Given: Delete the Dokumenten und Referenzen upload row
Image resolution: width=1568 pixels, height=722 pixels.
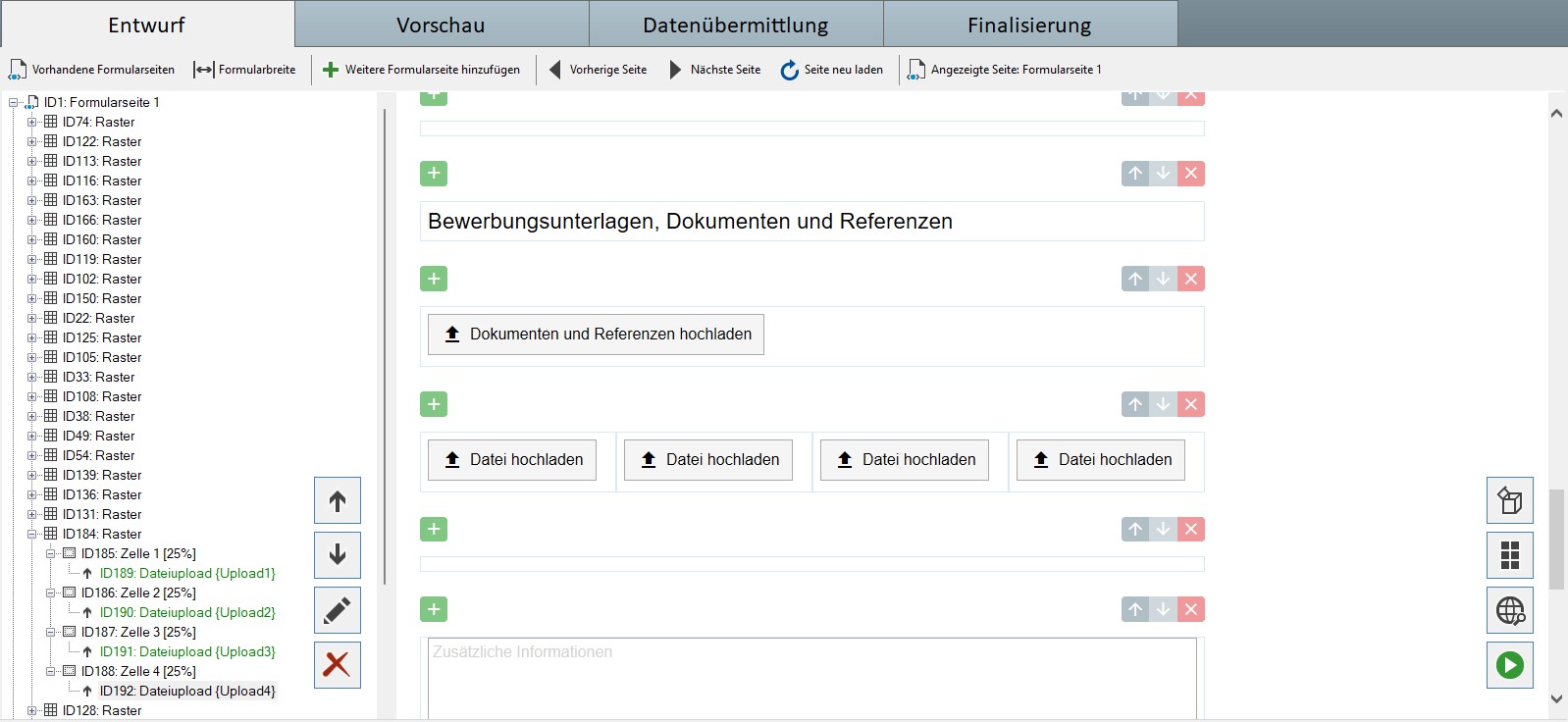Looking at the screenshot, I should pos(1190,280).
